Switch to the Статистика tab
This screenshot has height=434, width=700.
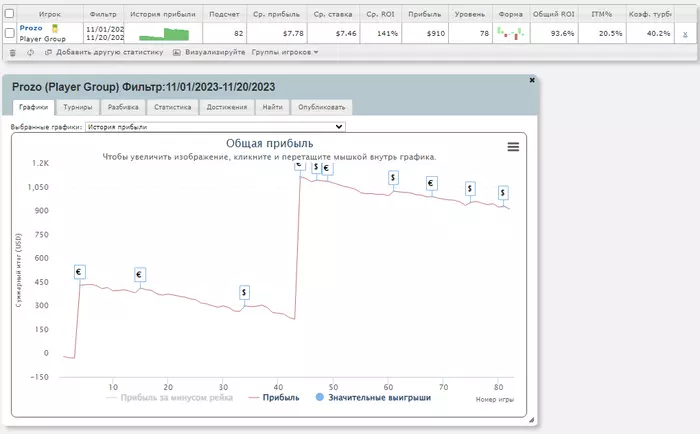click(173, 107)
